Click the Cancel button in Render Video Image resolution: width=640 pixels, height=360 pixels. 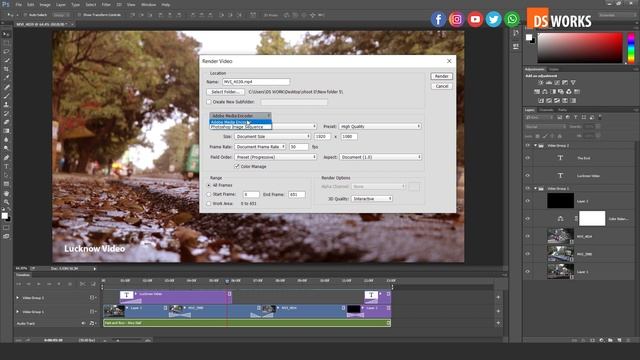tap(442, 86)
